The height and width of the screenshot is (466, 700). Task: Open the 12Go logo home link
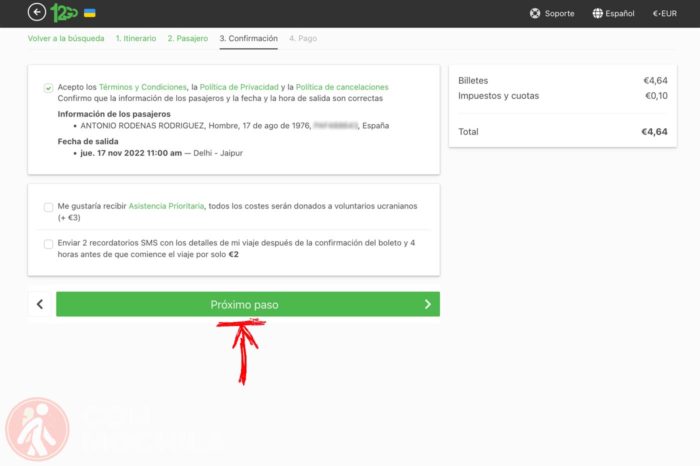pyautogui.click(x=64, y=13)
